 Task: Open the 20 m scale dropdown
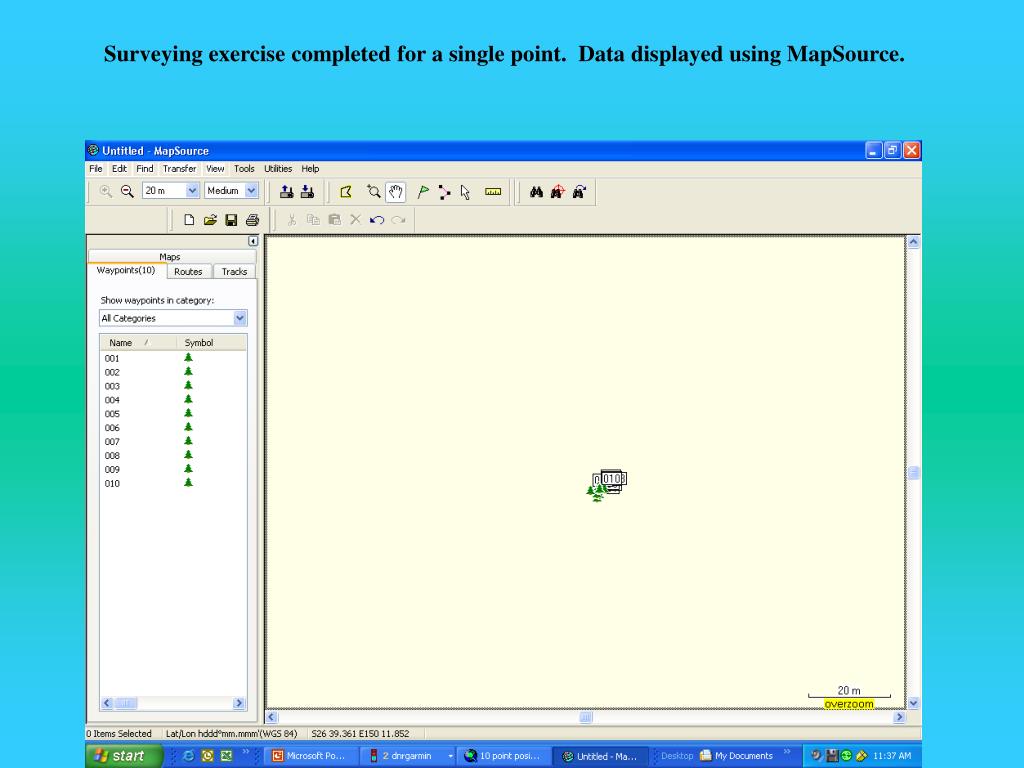coord(192,191)
